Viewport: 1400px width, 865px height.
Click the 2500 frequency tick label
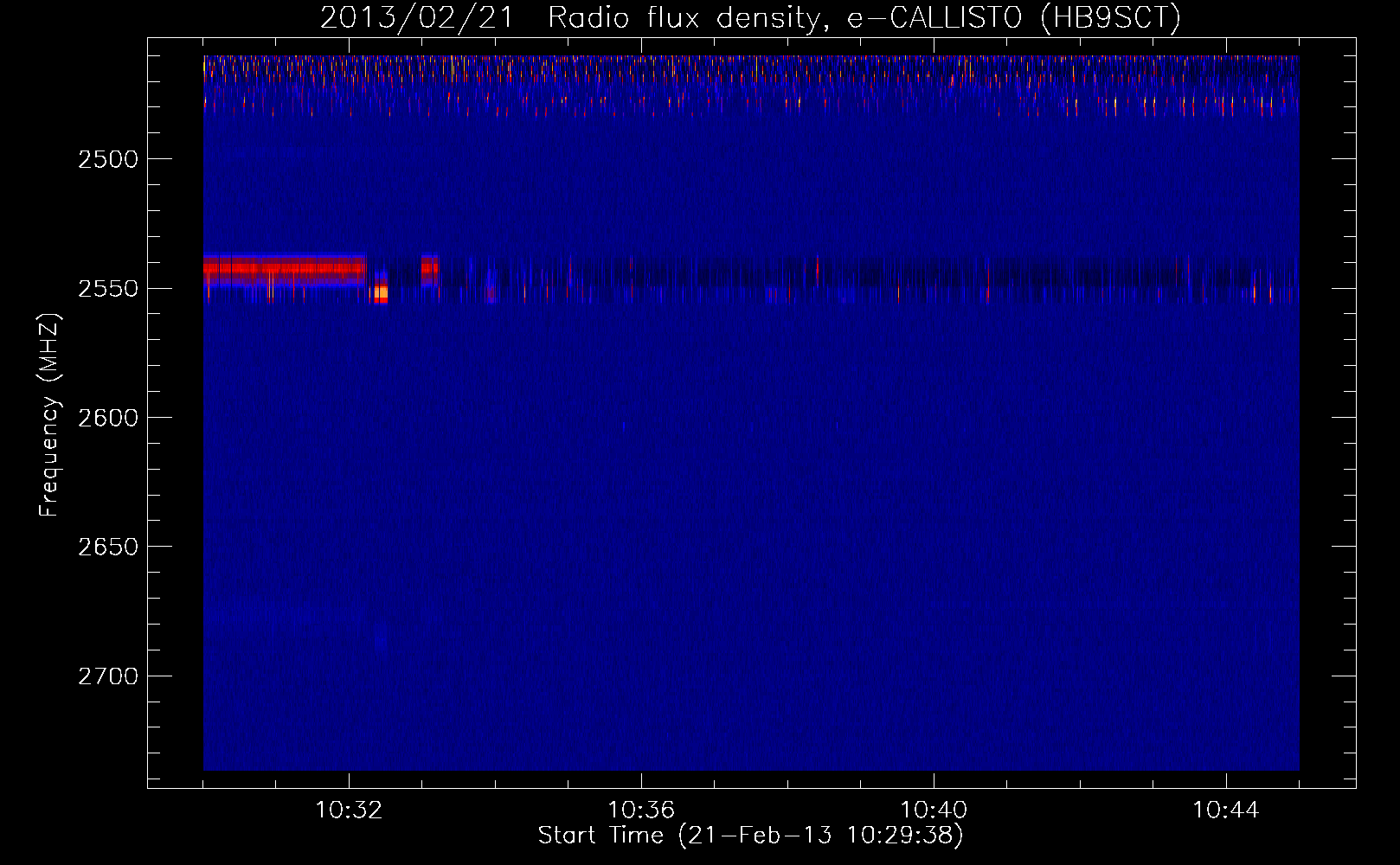(108, 159)
